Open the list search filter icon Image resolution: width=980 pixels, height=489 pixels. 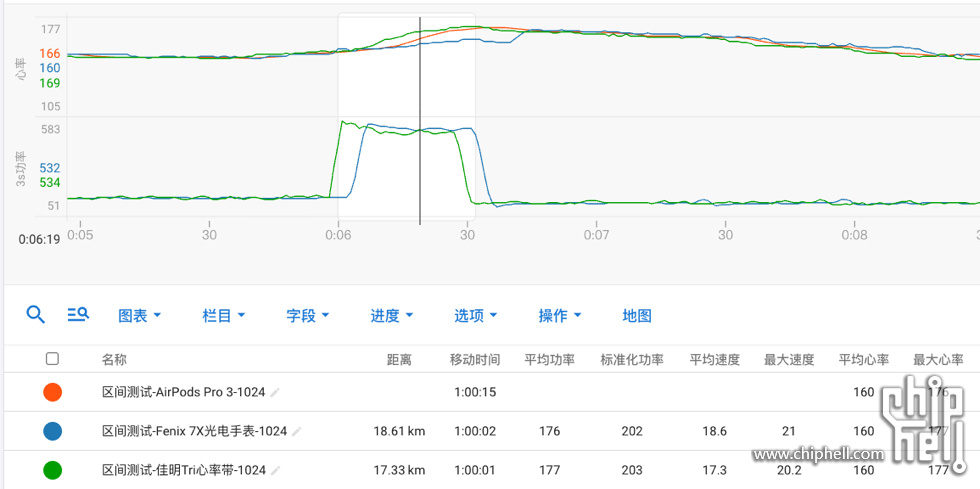pyautogui.click(x=78, y=315)
